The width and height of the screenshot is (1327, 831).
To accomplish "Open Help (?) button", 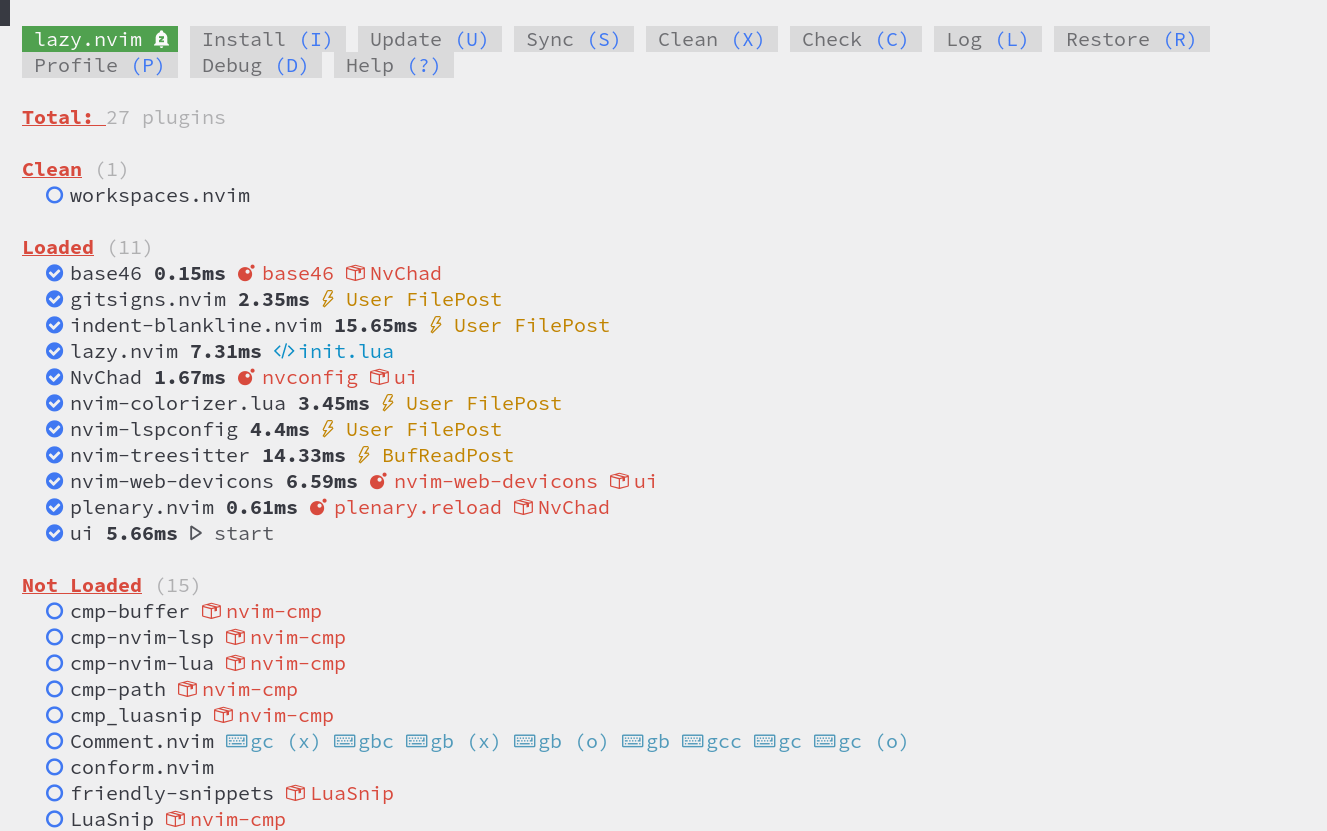I will [394, 65].
